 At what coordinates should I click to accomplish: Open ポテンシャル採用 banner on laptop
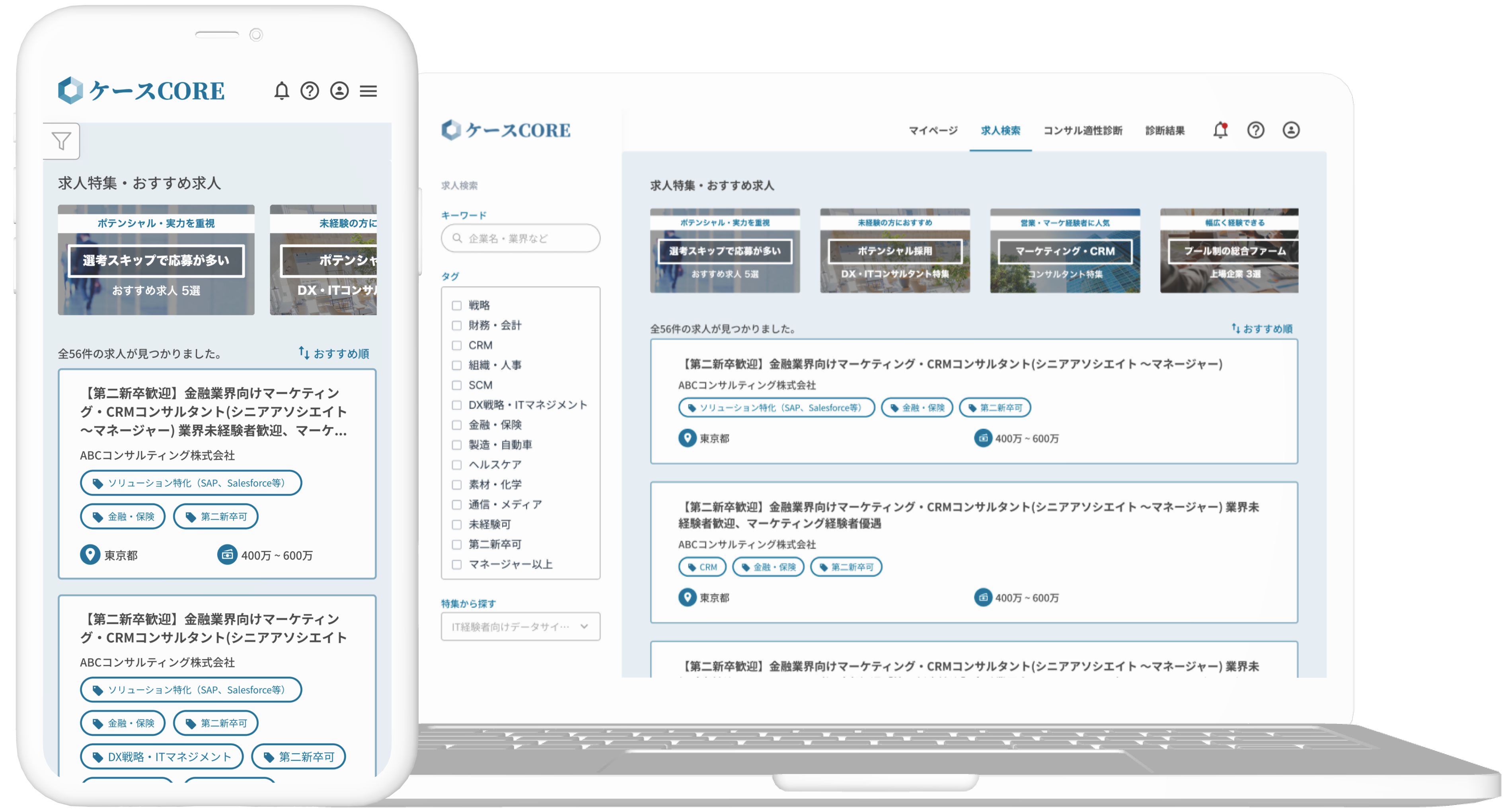(x=895, y=251)
